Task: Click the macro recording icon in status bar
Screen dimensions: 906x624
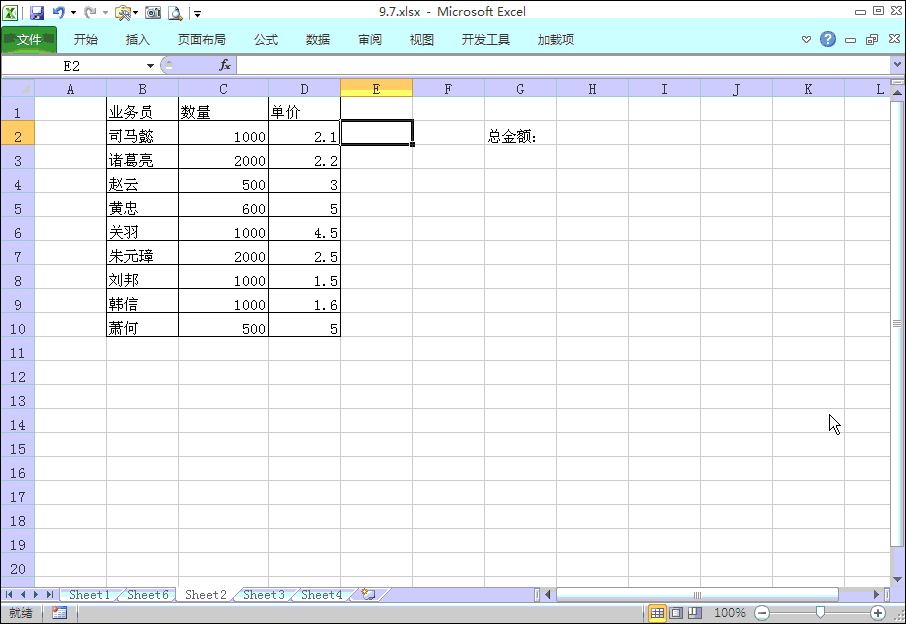Action: tap(59, 612)
